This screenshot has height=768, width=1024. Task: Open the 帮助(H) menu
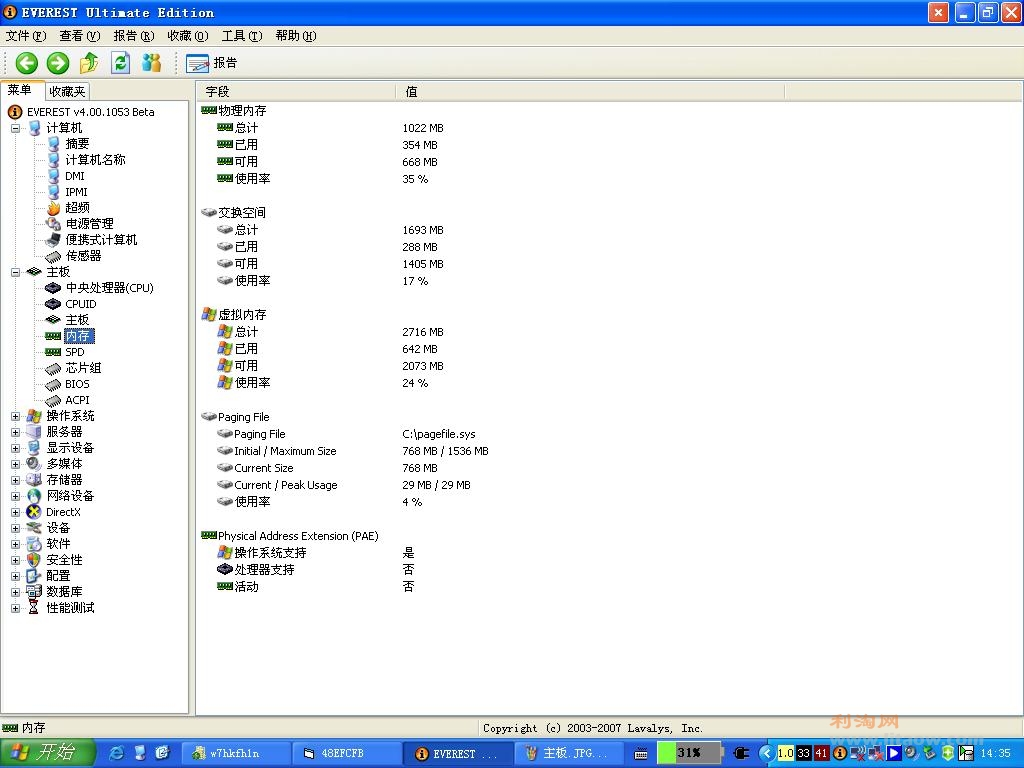pos(296,36)
